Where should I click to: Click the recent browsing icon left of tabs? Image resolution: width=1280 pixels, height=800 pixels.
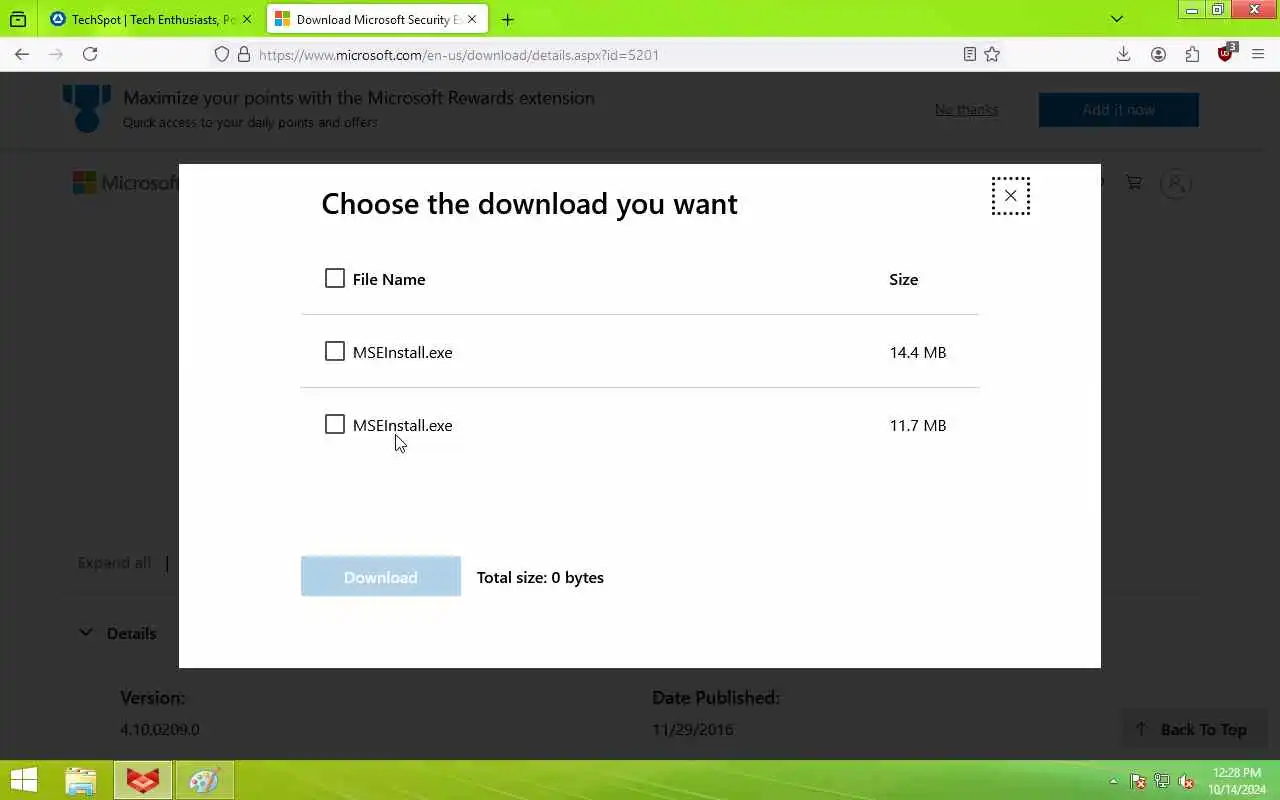(x=18, y=18)
